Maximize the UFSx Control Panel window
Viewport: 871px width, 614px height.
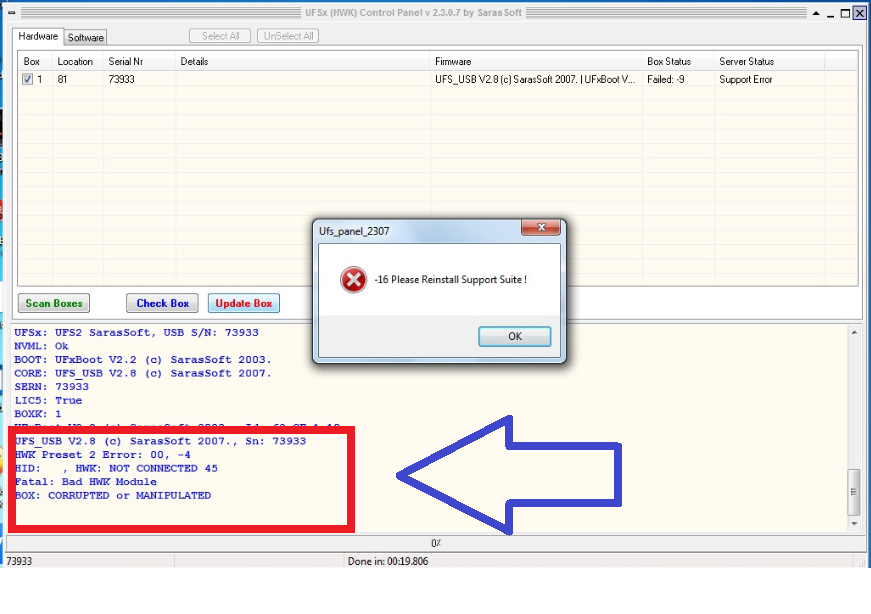tap(845, 13)
